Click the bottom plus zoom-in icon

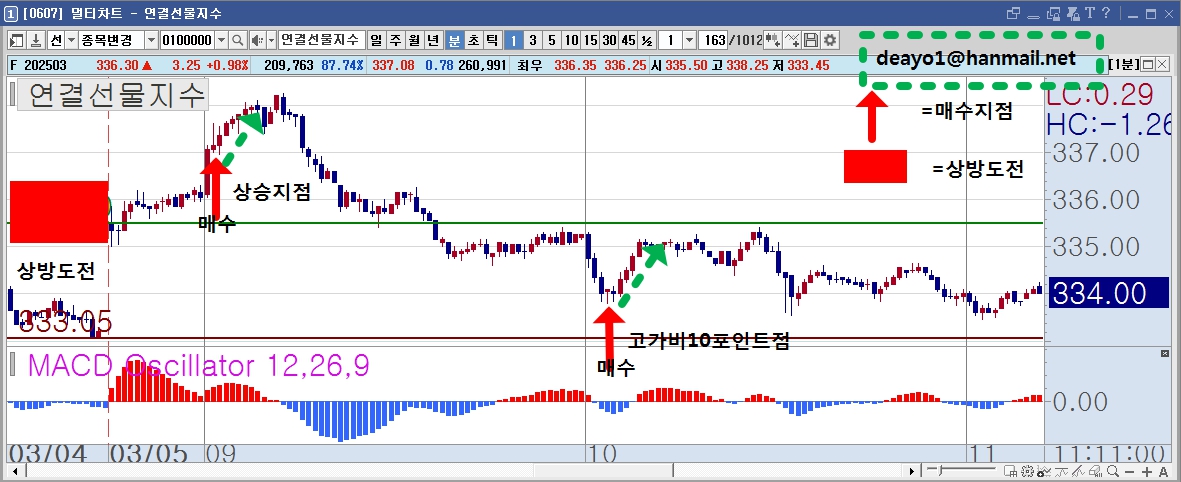point(1147,472)
